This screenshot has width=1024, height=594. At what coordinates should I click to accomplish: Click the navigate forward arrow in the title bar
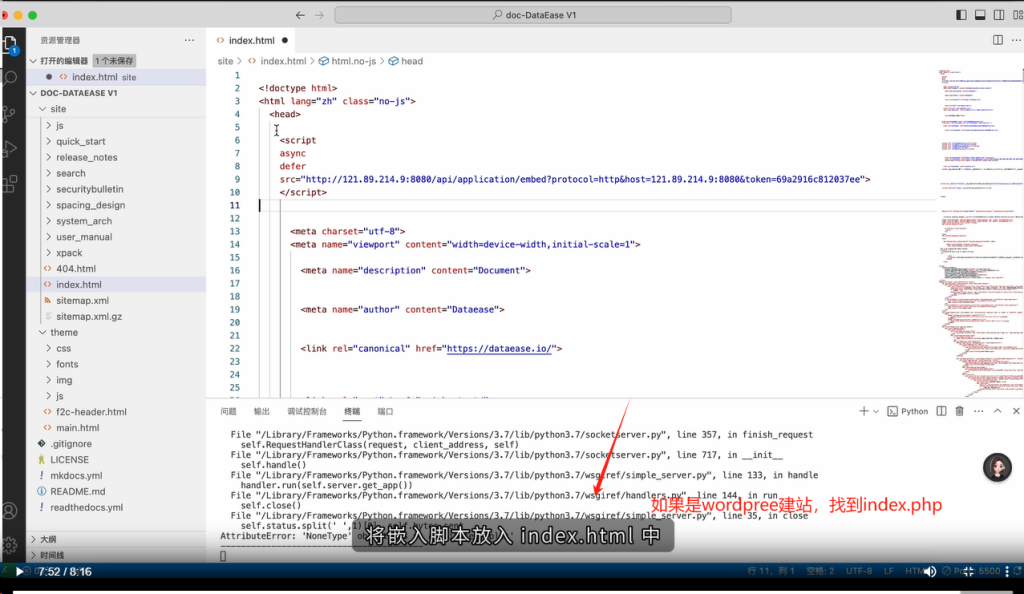pos(319,15)
